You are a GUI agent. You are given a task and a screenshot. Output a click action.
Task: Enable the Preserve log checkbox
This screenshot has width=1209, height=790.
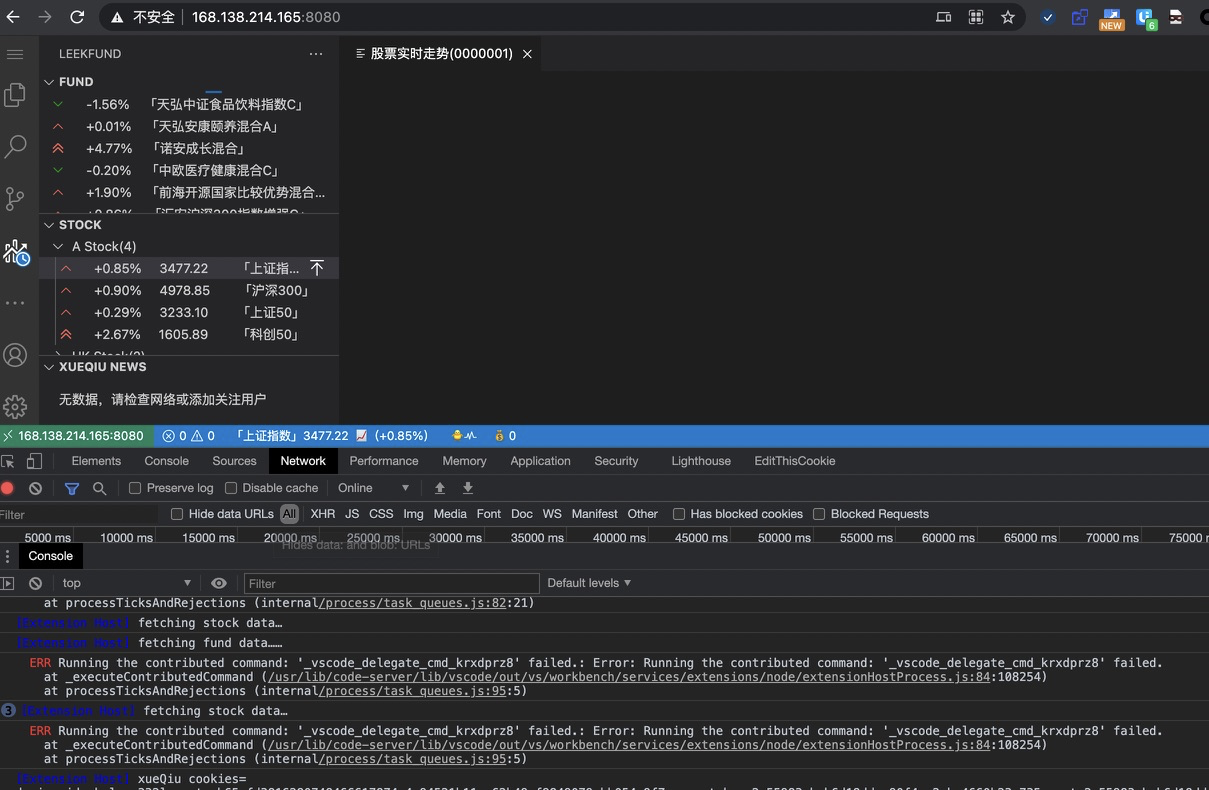[135, 488]
